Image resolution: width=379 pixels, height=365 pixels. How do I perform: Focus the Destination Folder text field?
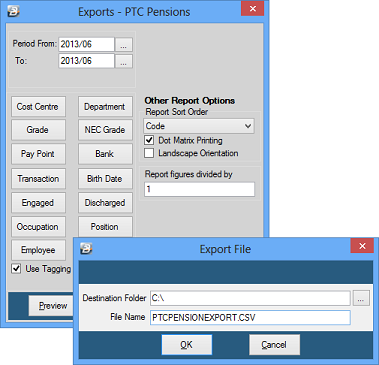[250, 298]
